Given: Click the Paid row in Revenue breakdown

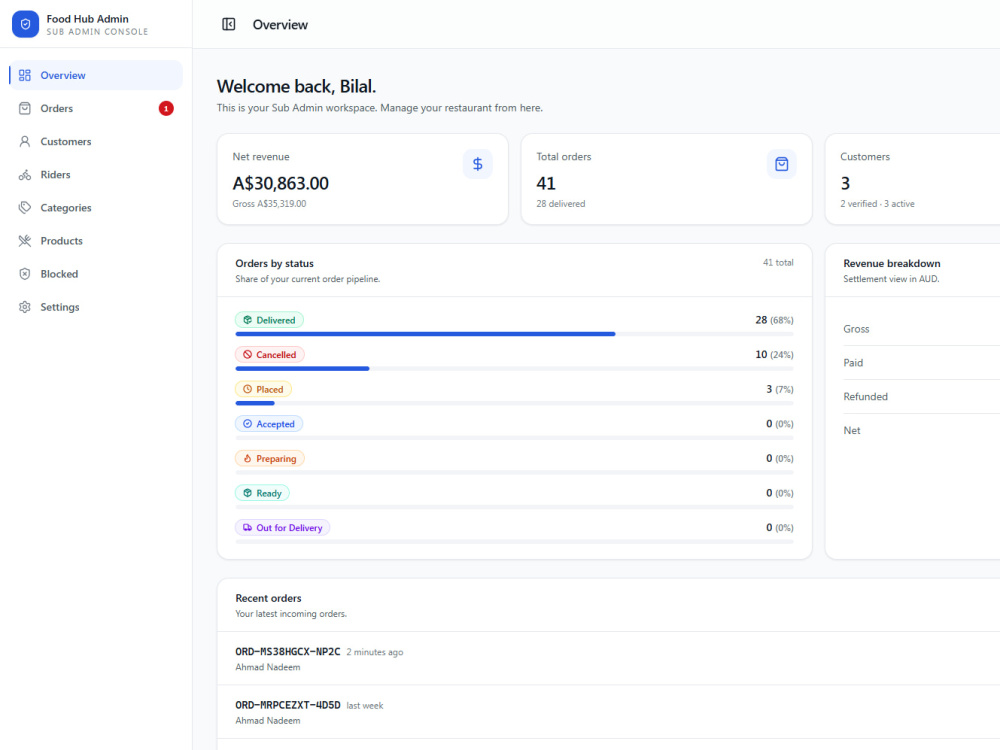Looking at the screenshot, I should pyautogui.click(x=921, y=363).
